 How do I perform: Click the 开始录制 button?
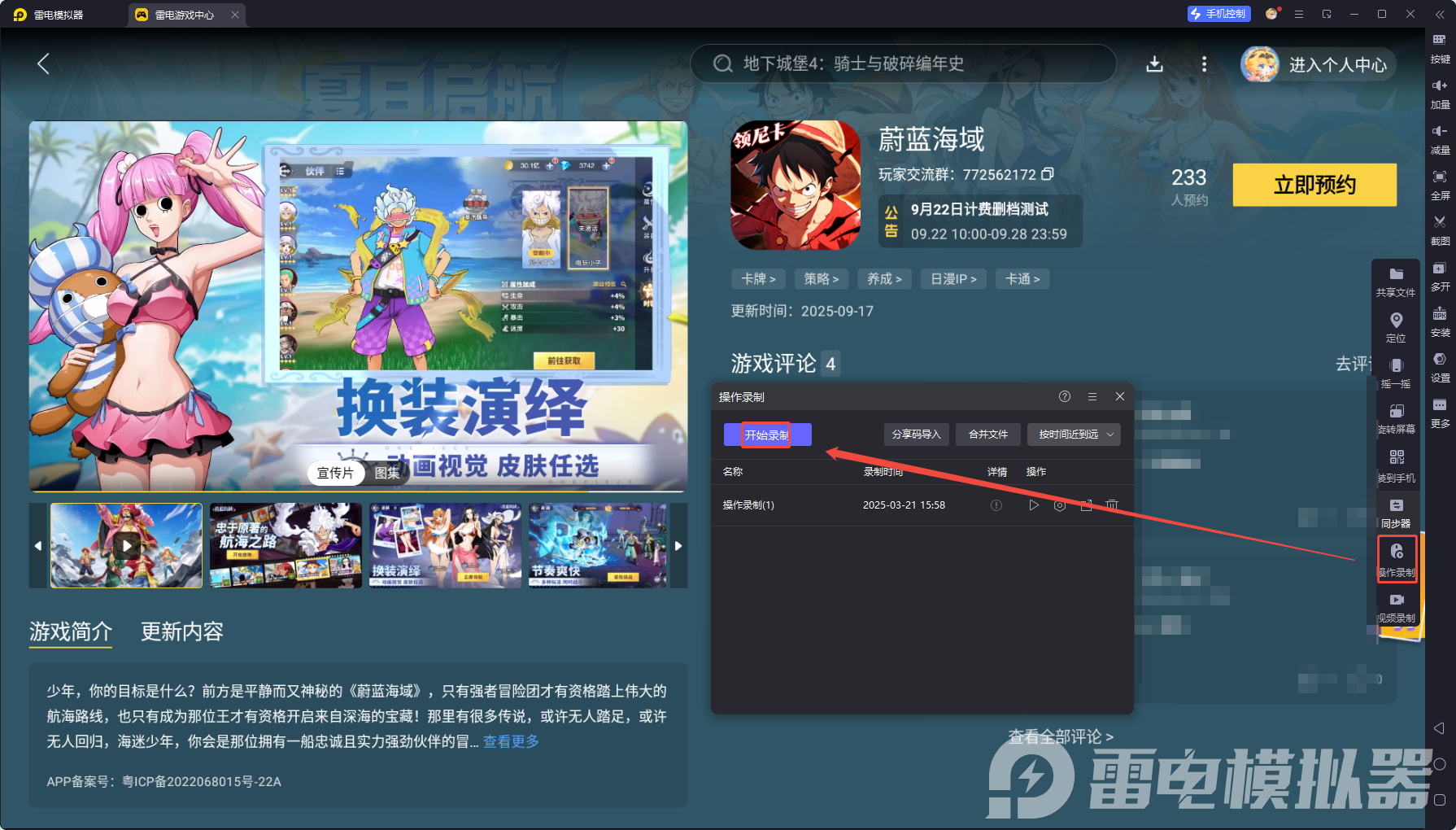pyautogui.click(x=765, y=435)
